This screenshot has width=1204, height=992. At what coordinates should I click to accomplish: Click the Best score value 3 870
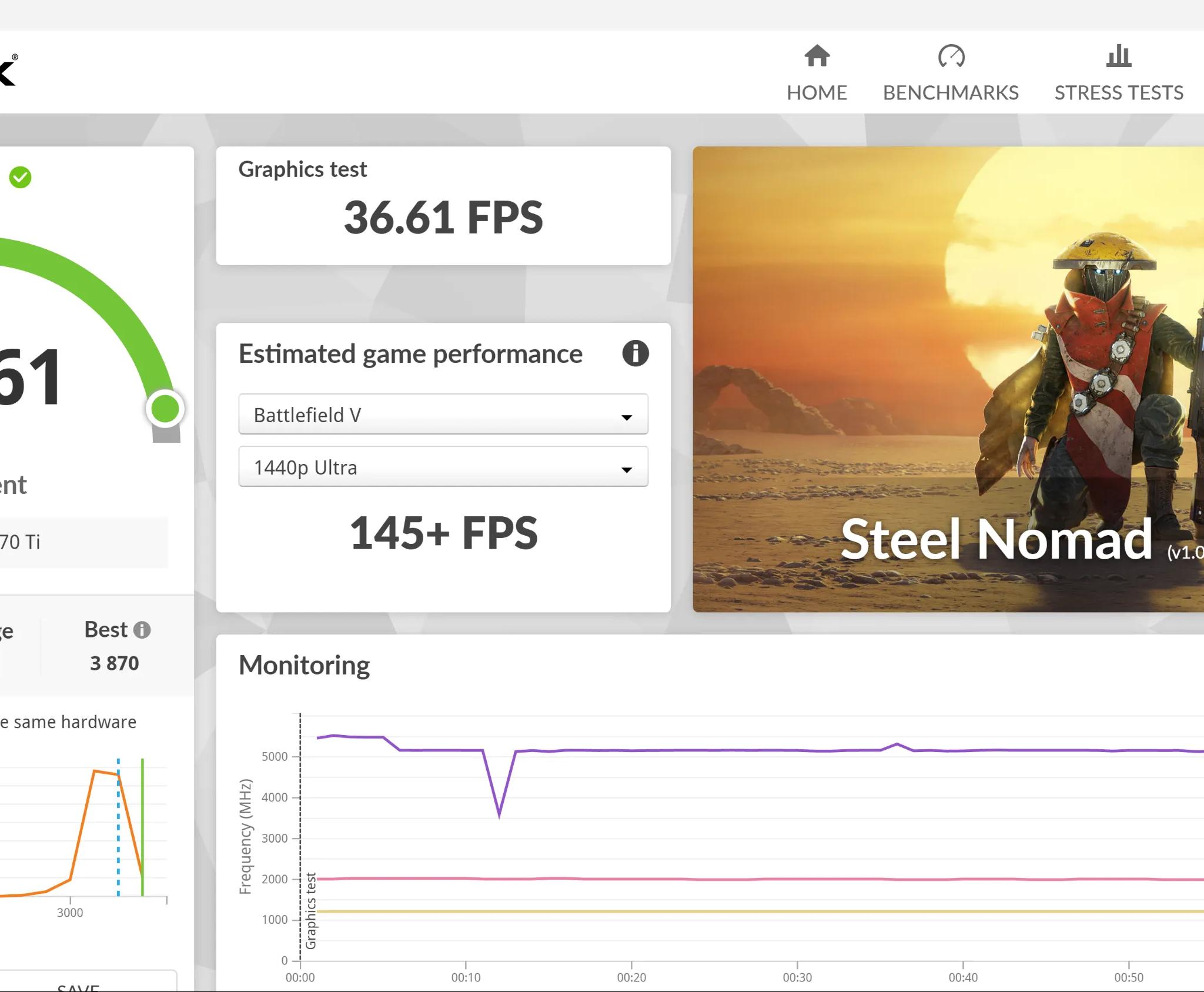(x=115, y=663)
